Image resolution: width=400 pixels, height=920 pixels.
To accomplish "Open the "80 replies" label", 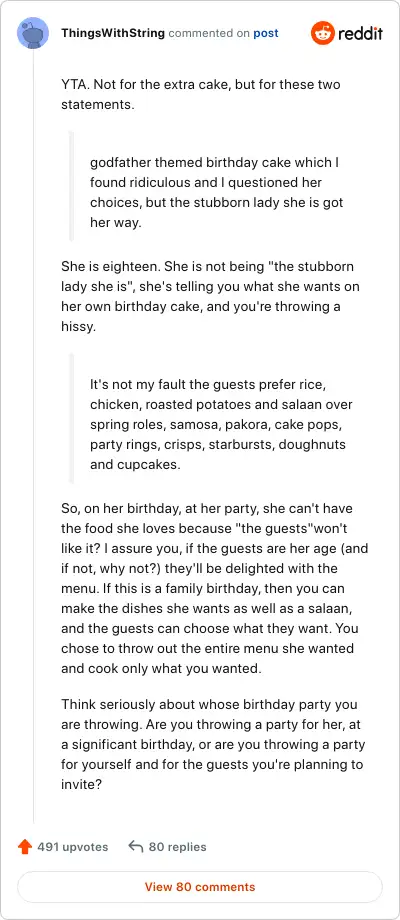I will pos(178,847).
